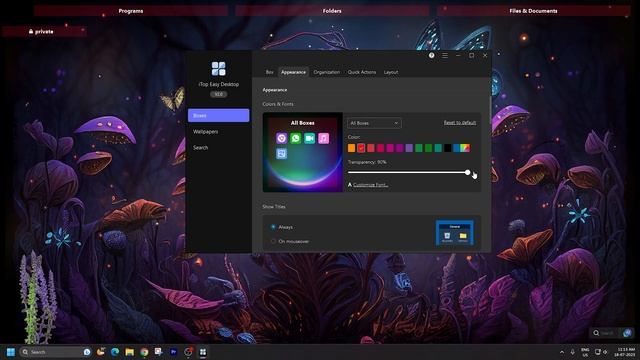640x360 pixels.
Task: Show hidden system tray icons
Action: (x=562, y=352)
